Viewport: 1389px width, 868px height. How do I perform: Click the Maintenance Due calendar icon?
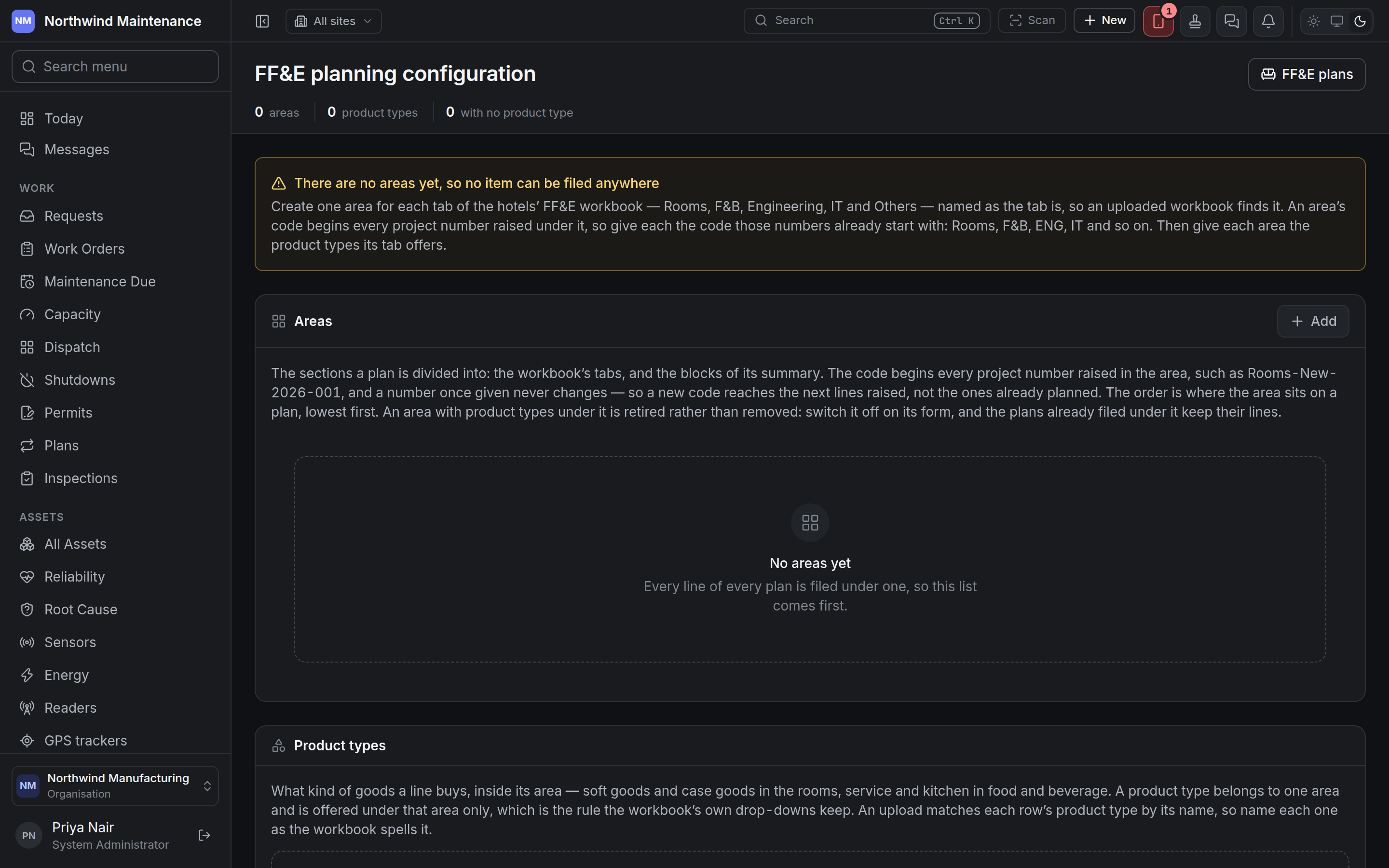(x=27, y=282)
